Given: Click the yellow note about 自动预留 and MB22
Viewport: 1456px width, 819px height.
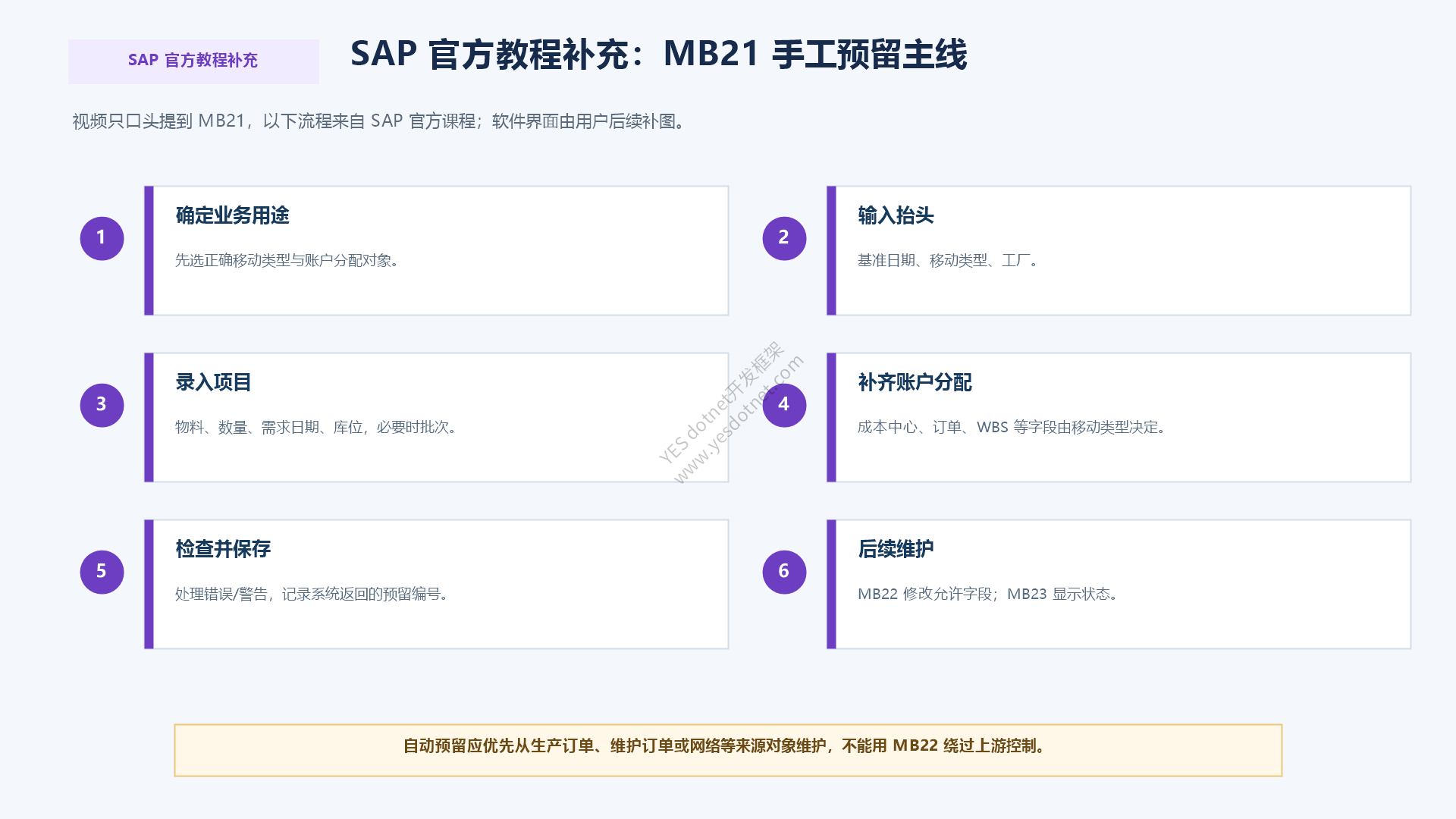Looking at the screenshot, I should click(x=728, y=750).
